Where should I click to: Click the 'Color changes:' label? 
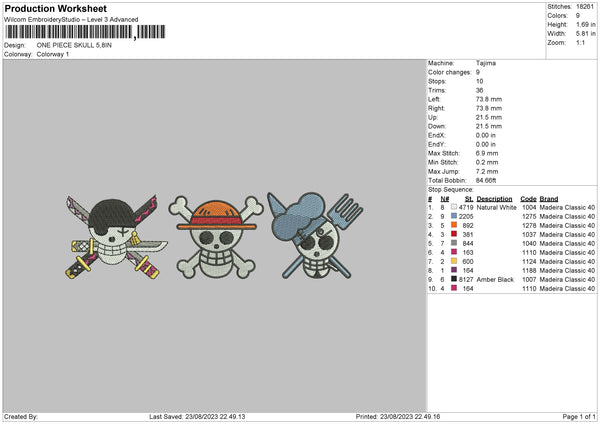click(x=450, y=72)
